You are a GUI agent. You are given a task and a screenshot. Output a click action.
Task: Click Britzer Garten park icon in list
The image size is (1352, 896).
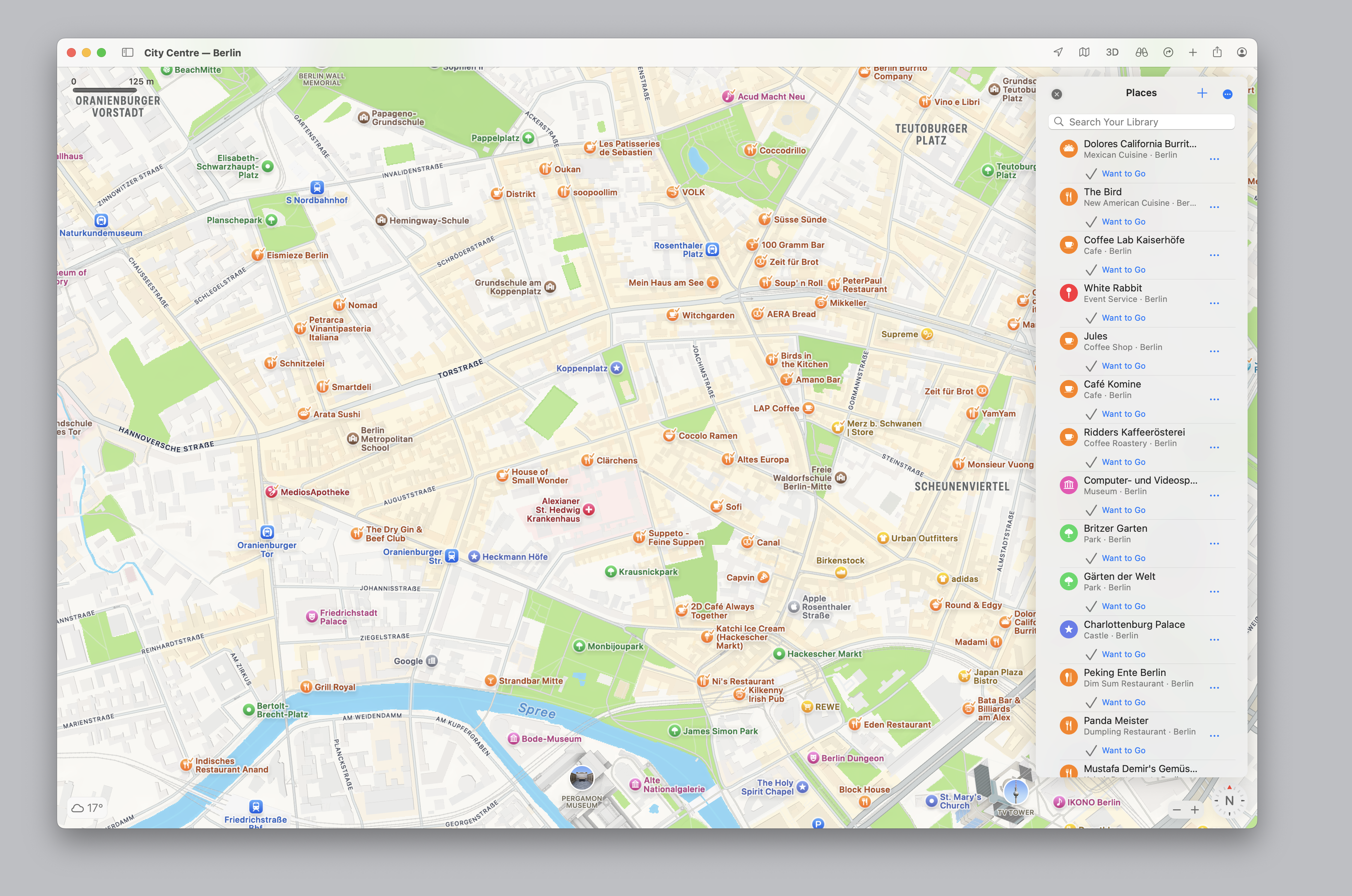coord(1068,533)
